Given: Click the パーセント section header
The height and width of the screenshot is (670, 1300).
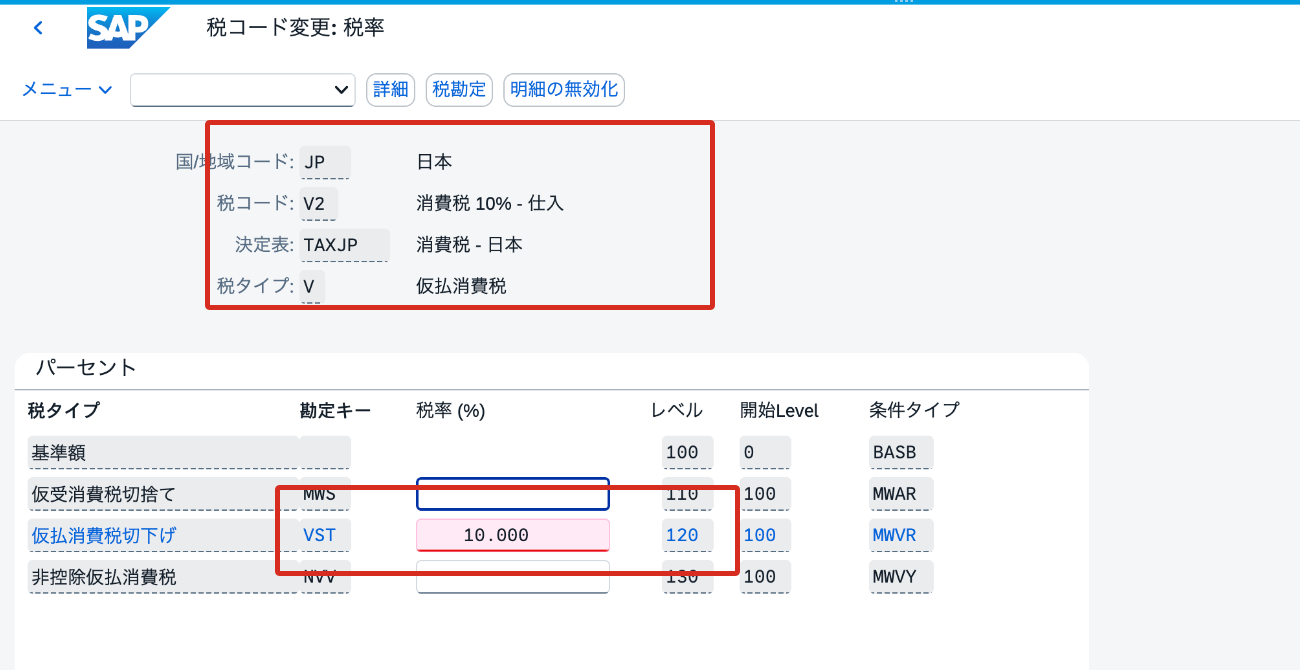Looking at the screenshot, I should [x=86, y=368].
